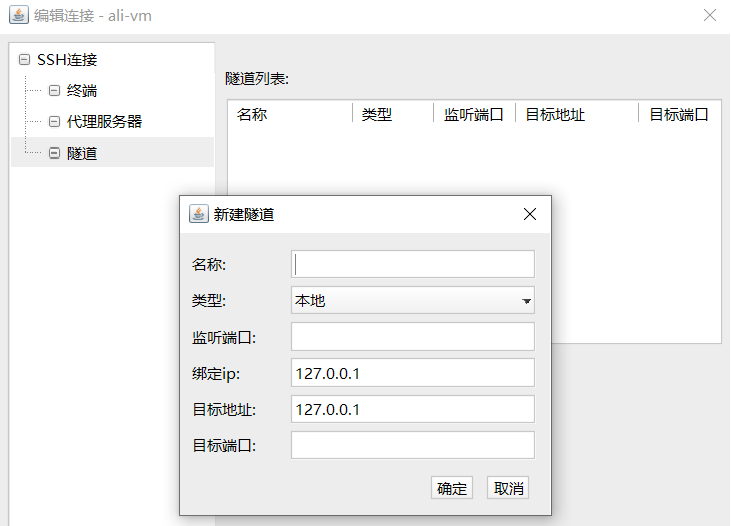Select 代理服务器 in the settings tree
Screen dimensions: 731x526
[104, 122]
